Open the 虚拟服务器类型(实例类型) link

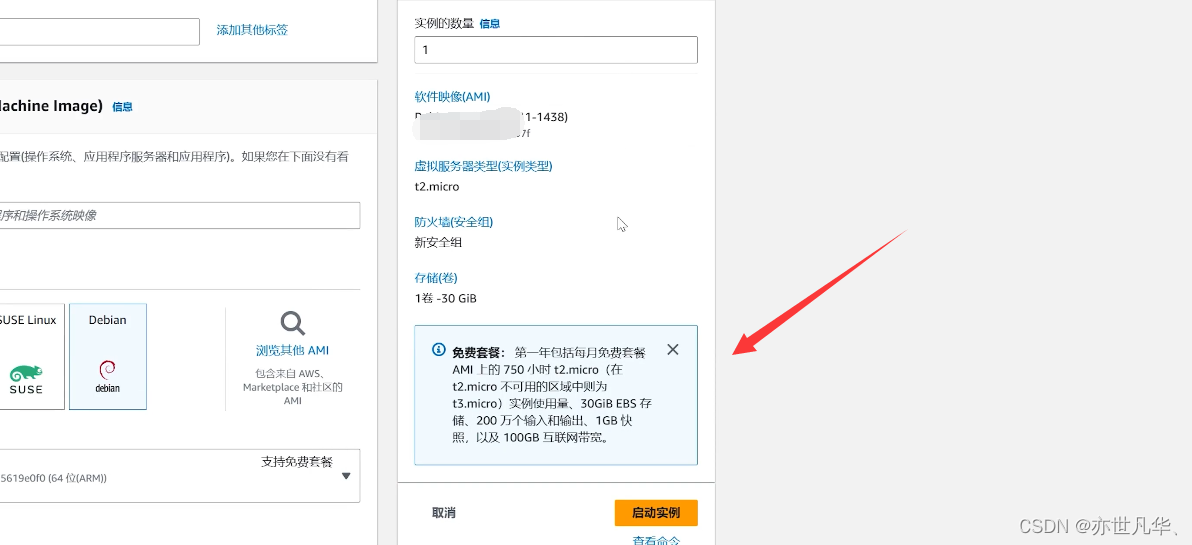[x=483, y=166]
